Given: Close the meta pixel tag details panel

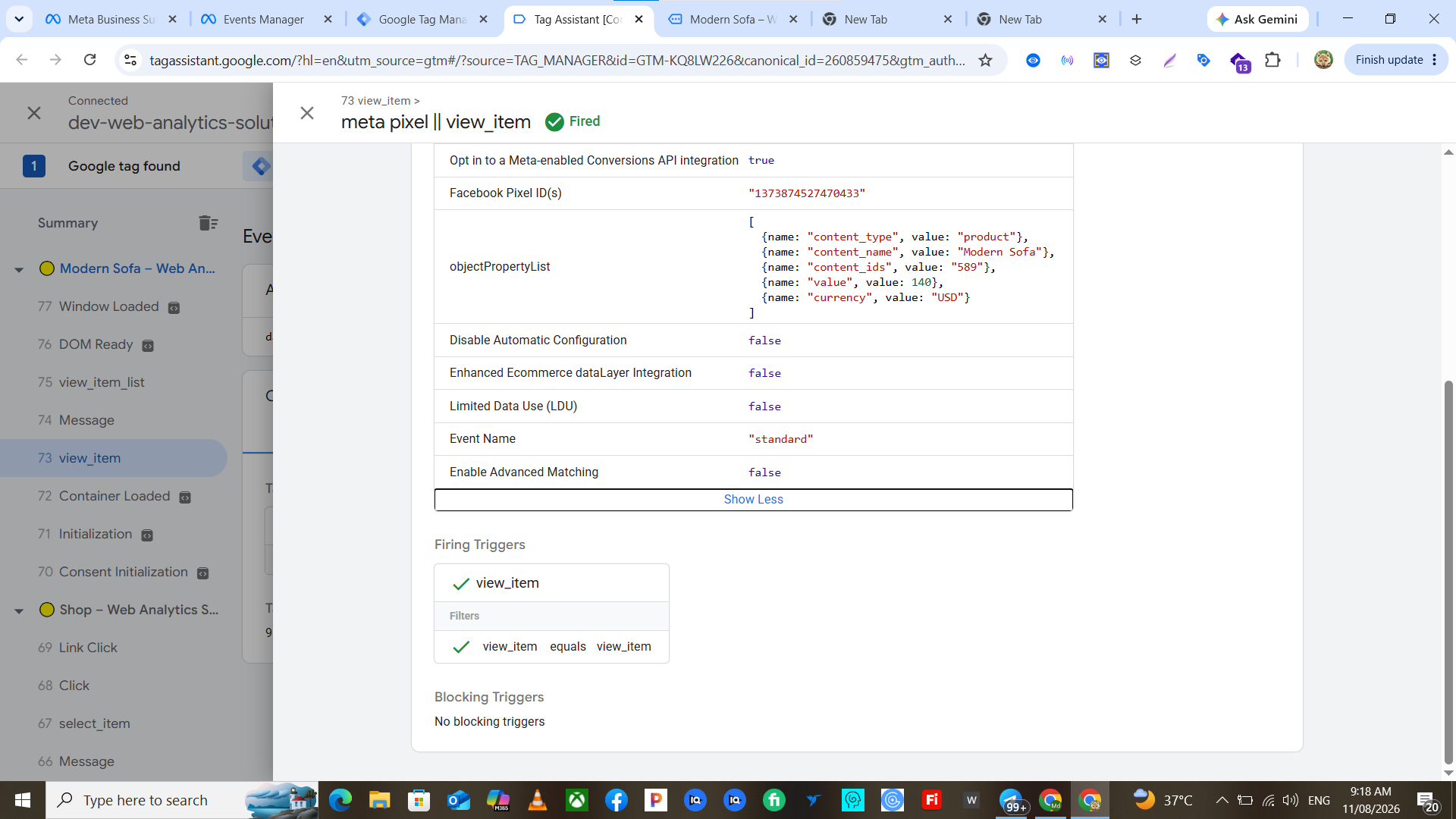Looking at the screenshot, I should point(307,113).
